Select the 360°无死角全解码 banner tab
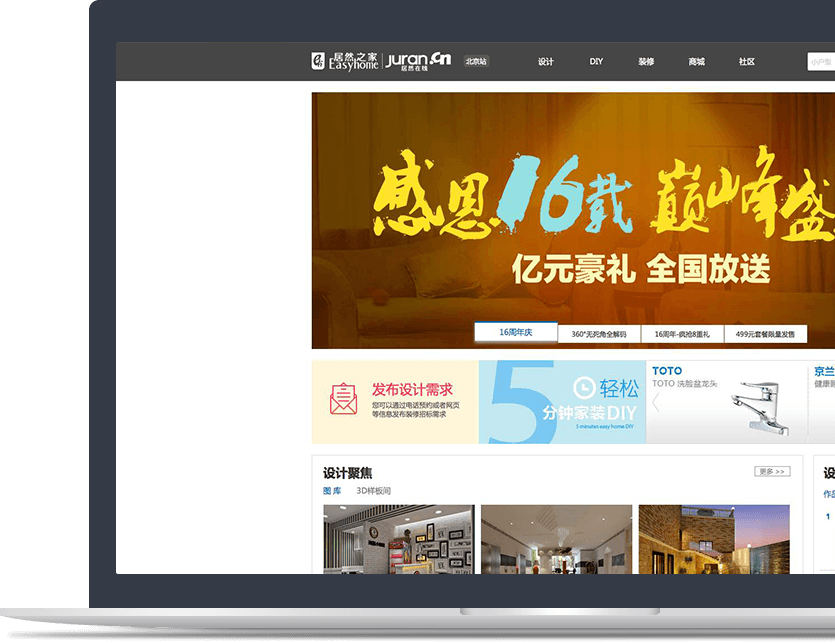The height and width of the screenshot is (643, 835). pyautogui.click(x=599, y=334)
